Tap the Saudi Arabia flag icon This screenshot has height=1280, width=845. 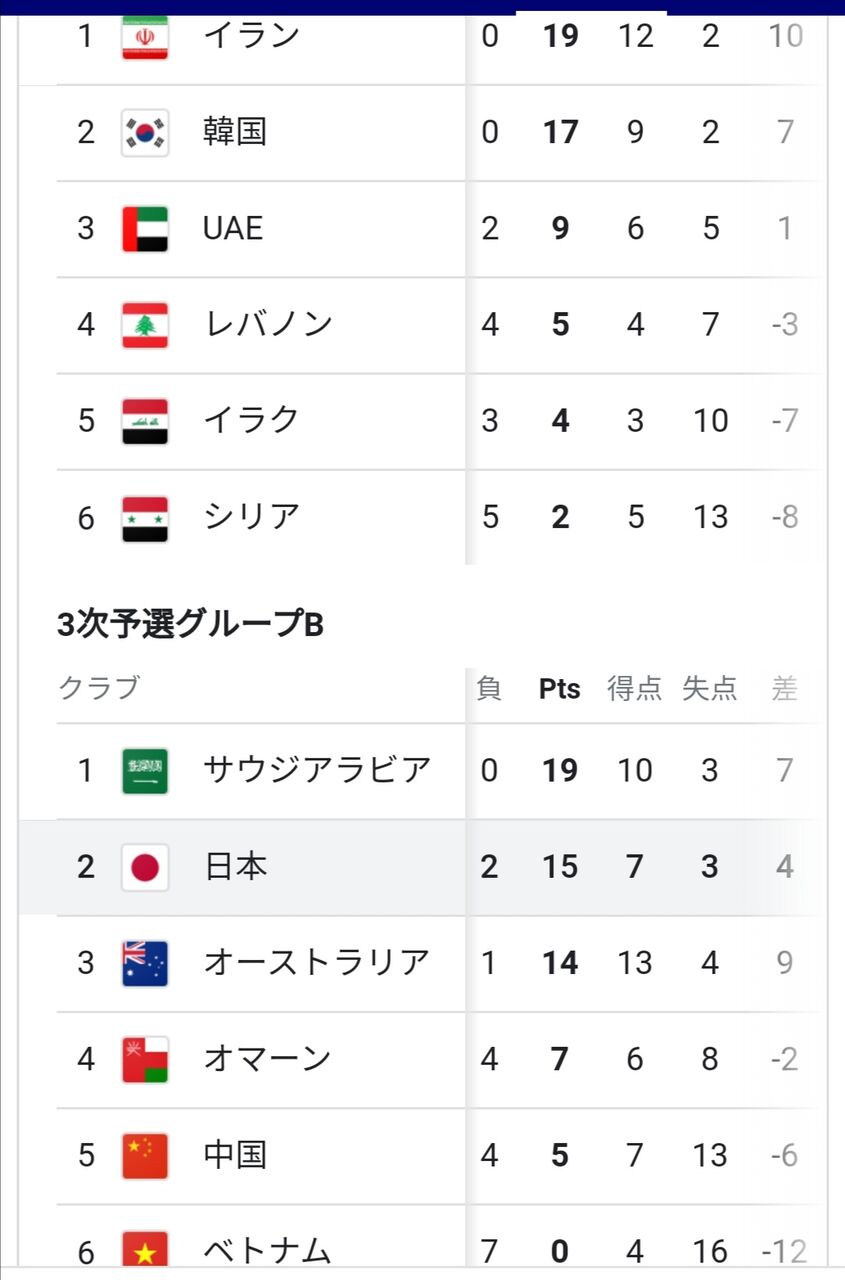pos(145,771)
